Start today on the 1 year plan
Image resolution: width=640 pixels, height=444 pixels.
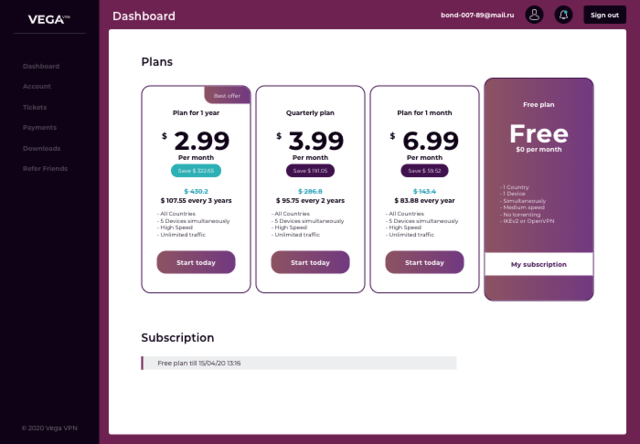pyautogui.click(x=196, y=262)
